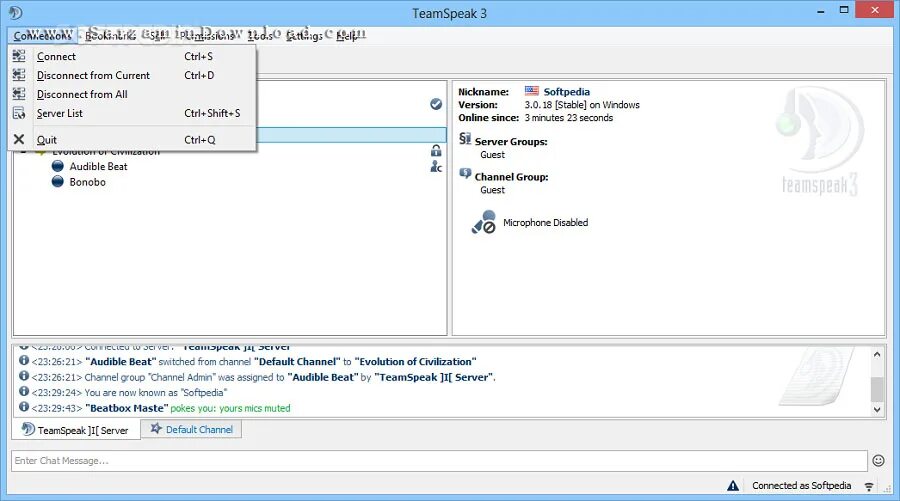
Task: Click the US flag next to Softpedia
Action: [x=532, y=91]
